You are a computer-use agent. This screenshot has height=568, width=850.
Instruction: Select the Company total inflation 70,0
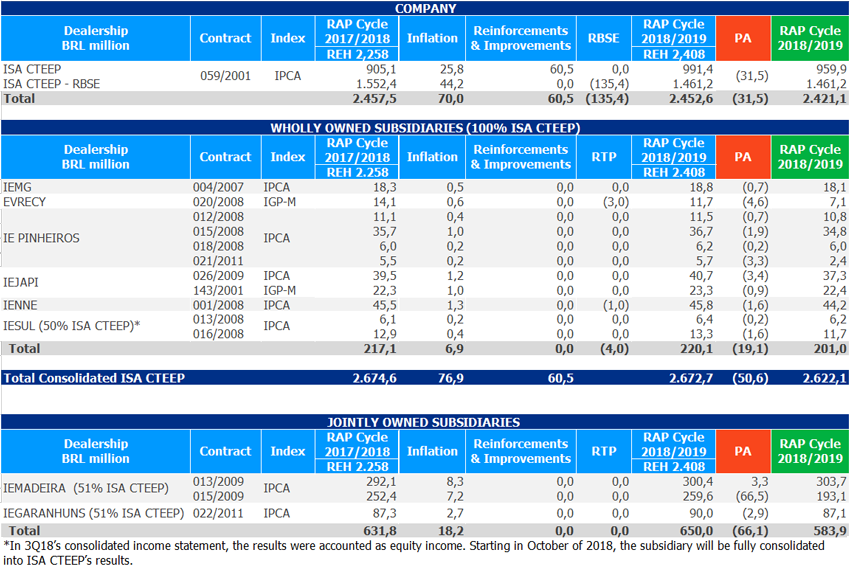[451, 99]
